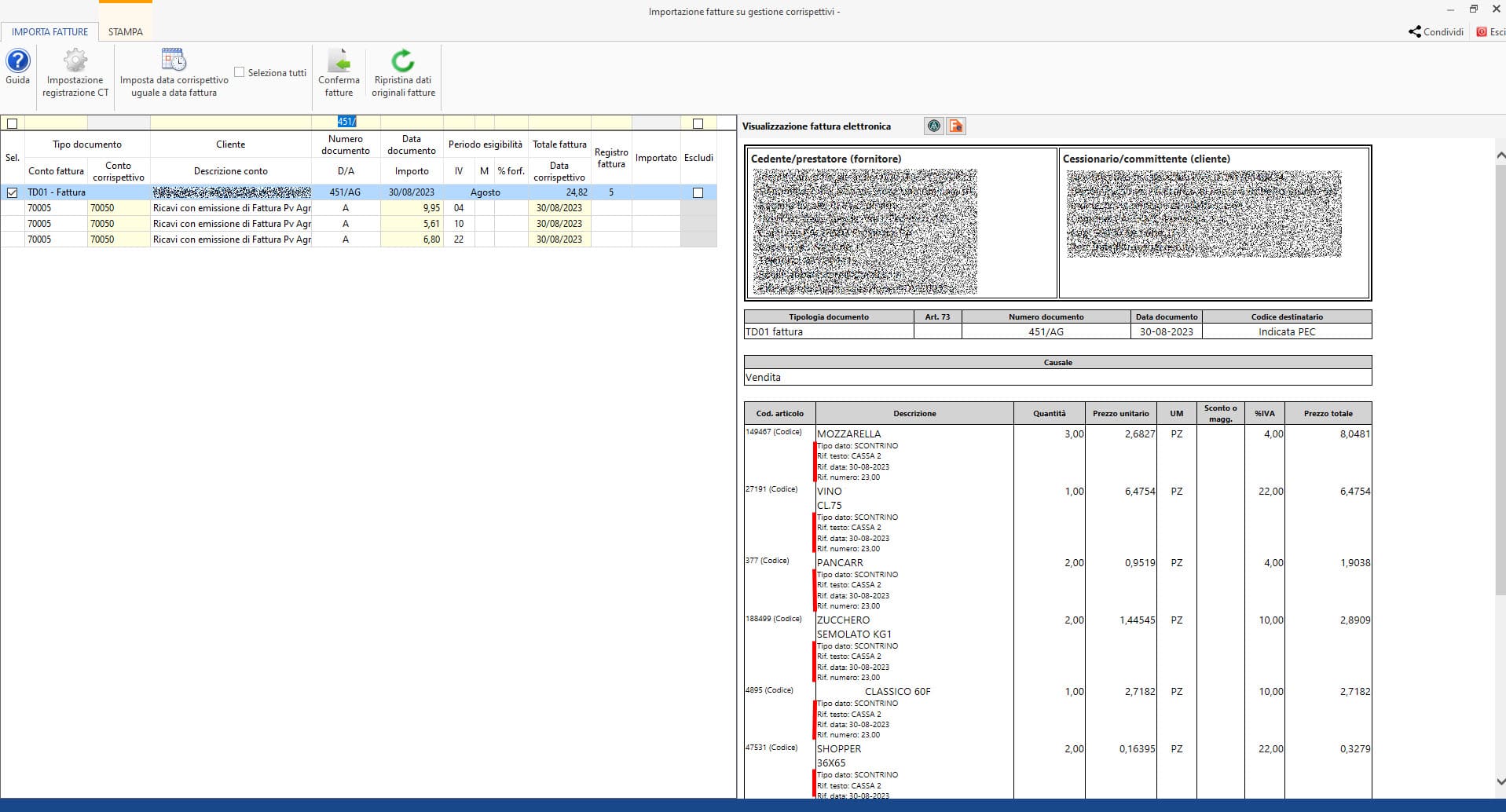The image size is (1506, 812).
Task: Switch to the STAMPA tab
Action: pyautogui.click(x=126, y=32)
